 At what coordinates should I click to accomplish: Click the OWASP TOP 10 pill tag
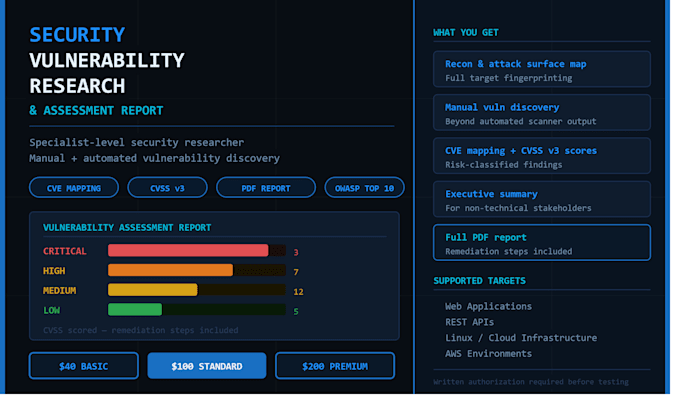[x=364, y=188]
